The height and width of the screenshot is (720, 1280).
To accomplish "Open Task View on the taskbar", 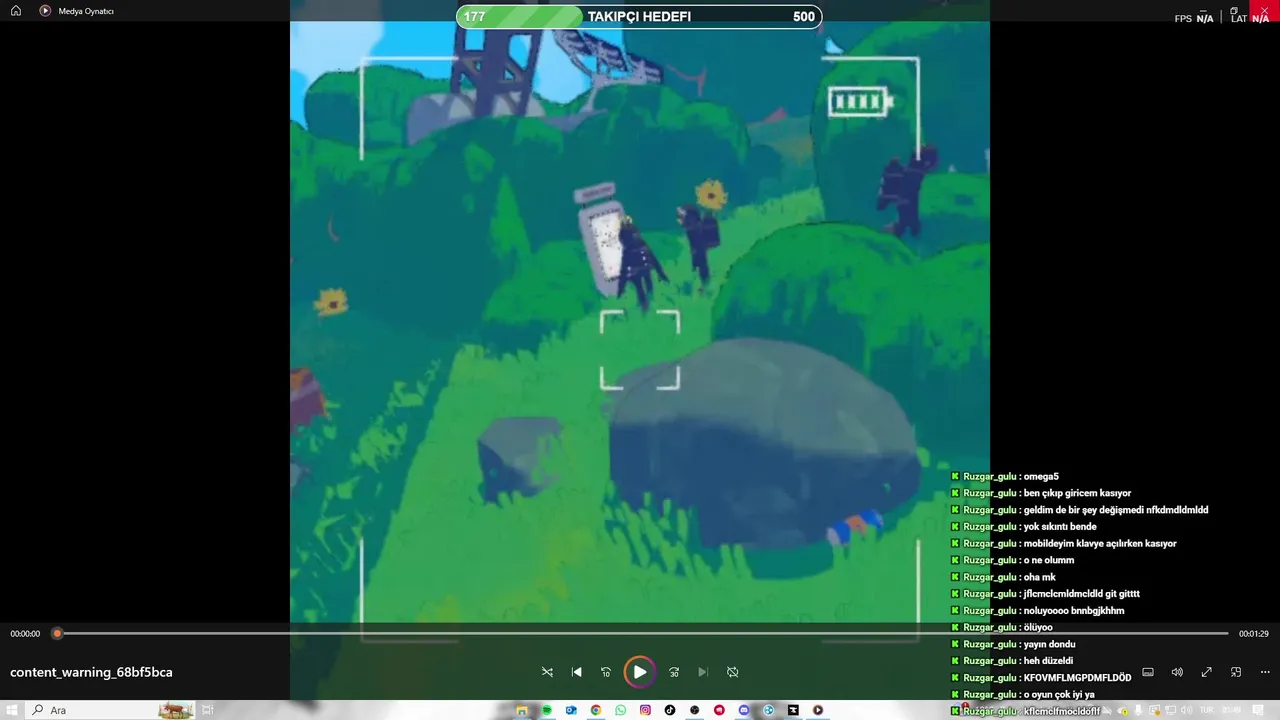I will [x=209, y=710].
